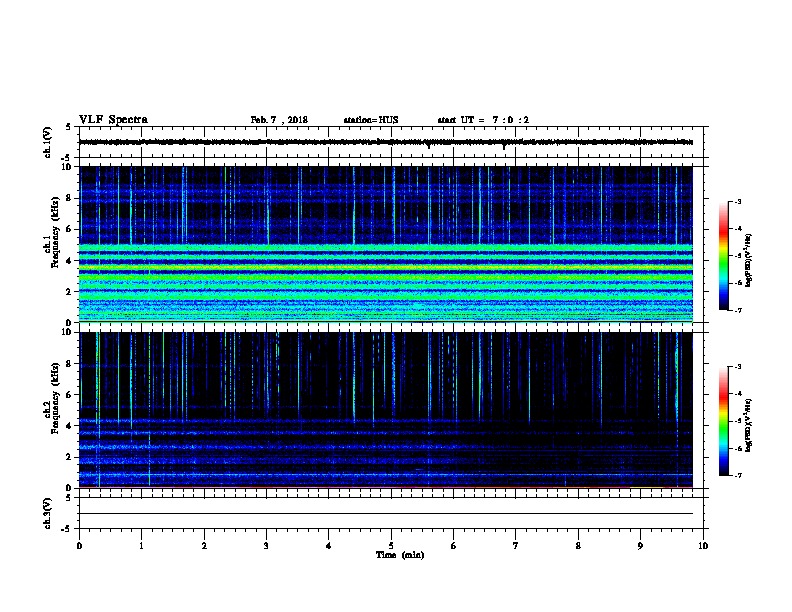Click time tick label "5" on x-axis

click(x=391, y=546)
